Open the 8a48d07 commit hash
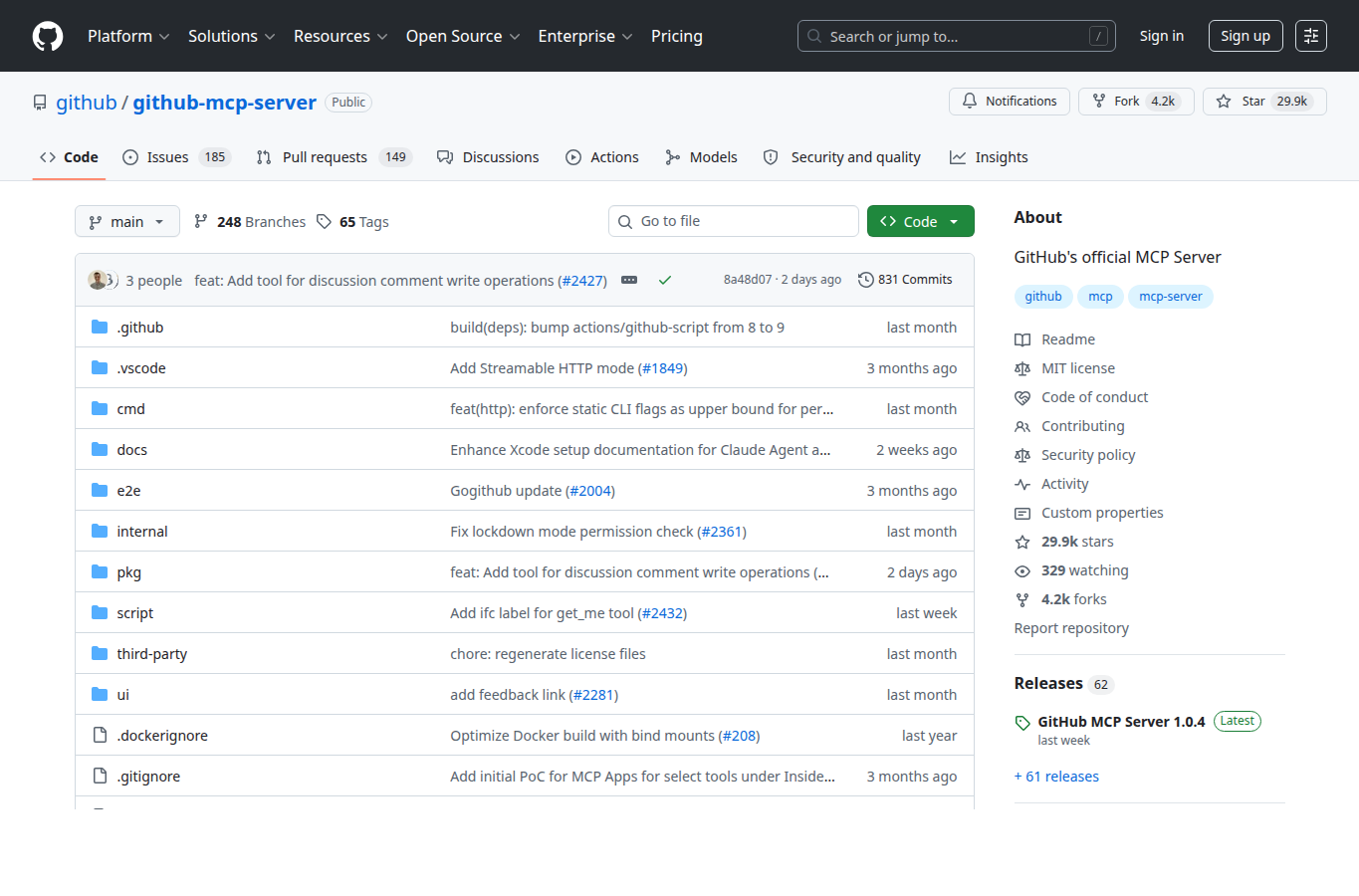This screenshot has height=896, width=1359. [747, 280]
